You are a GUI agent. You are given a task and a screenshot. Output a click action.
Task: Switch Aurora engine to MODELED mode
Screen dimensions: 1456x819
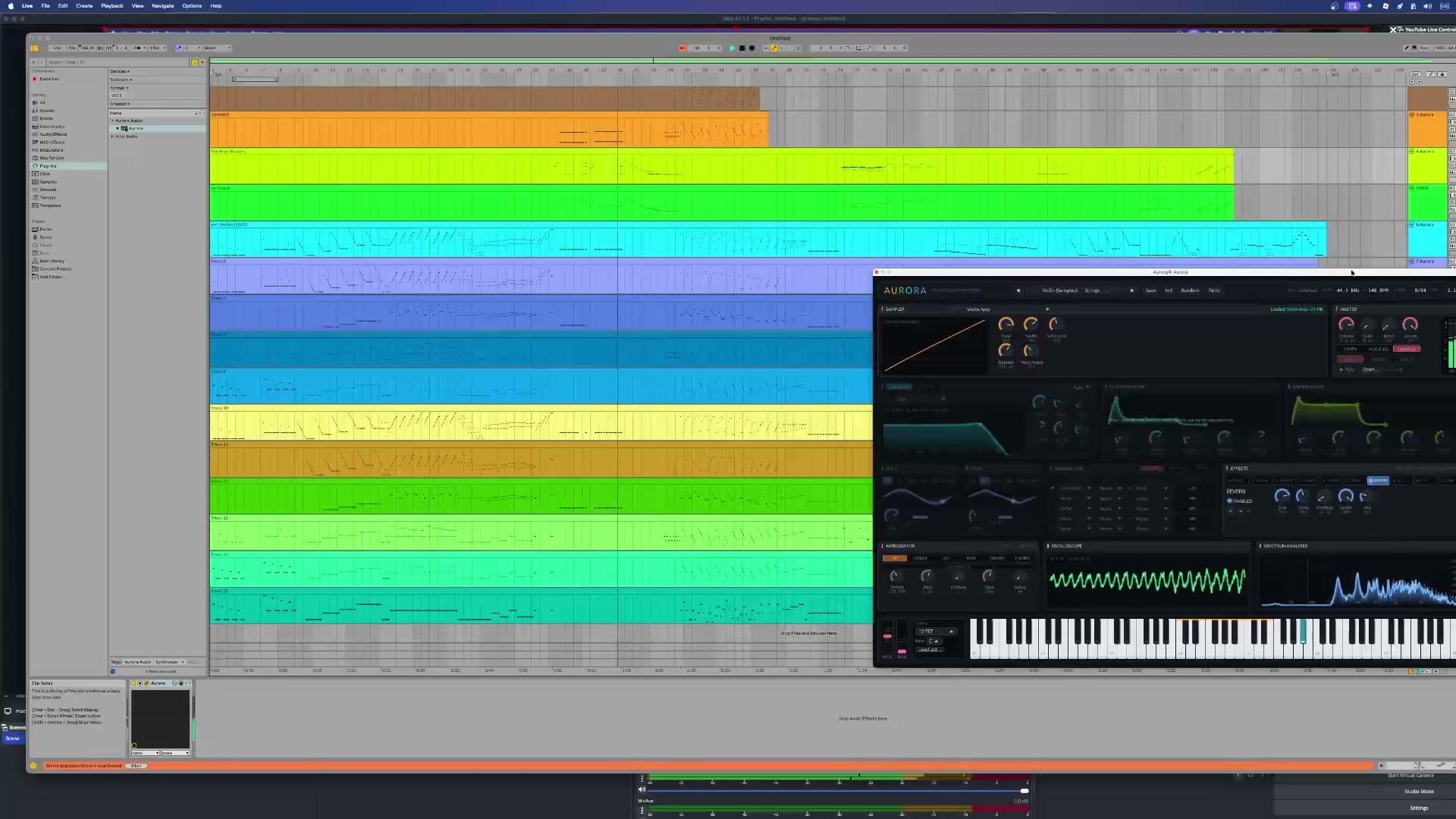click(1378, 349)
